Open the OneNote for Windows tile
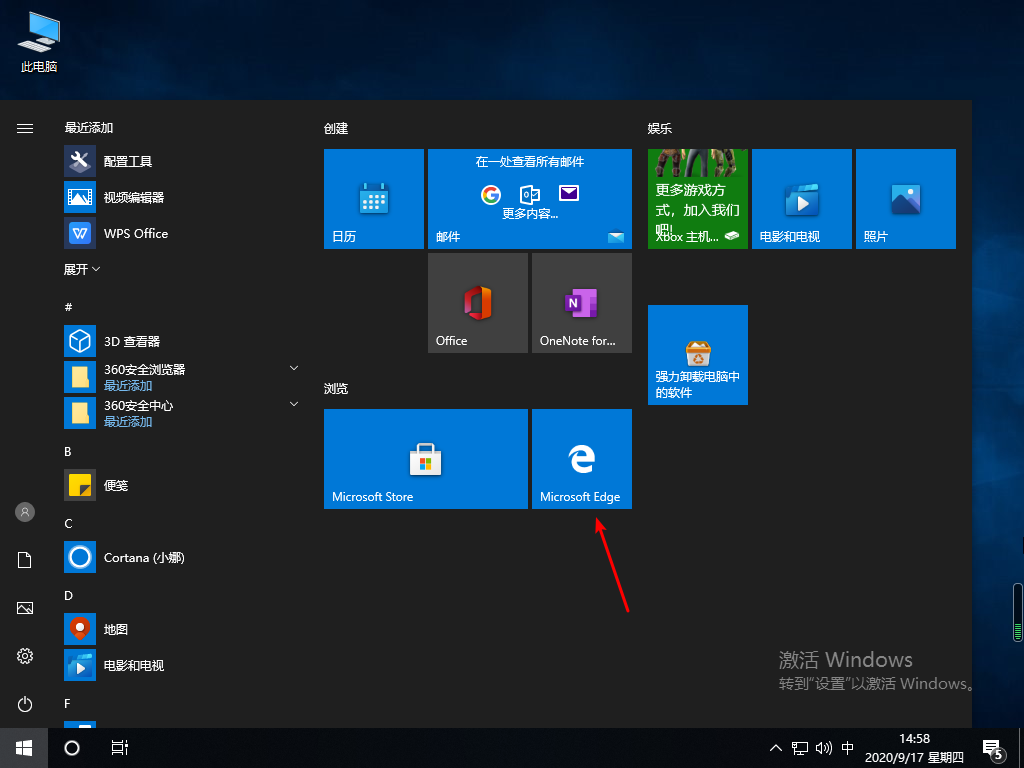This screenshot has width=1024, height=768. (x=581, y=302)
